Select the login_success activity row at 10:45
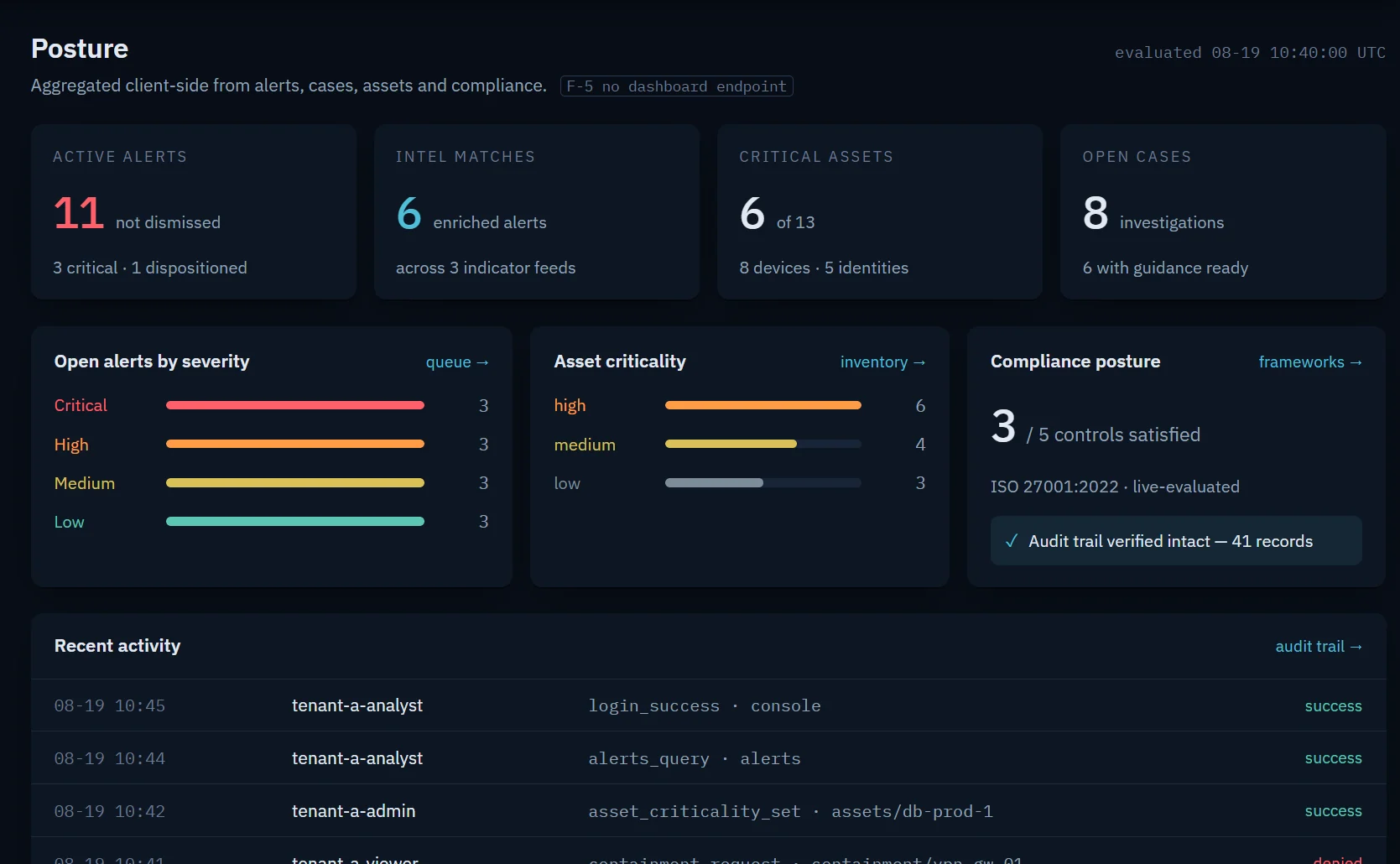Screen dimensions: 1400x864 (708, 705)
